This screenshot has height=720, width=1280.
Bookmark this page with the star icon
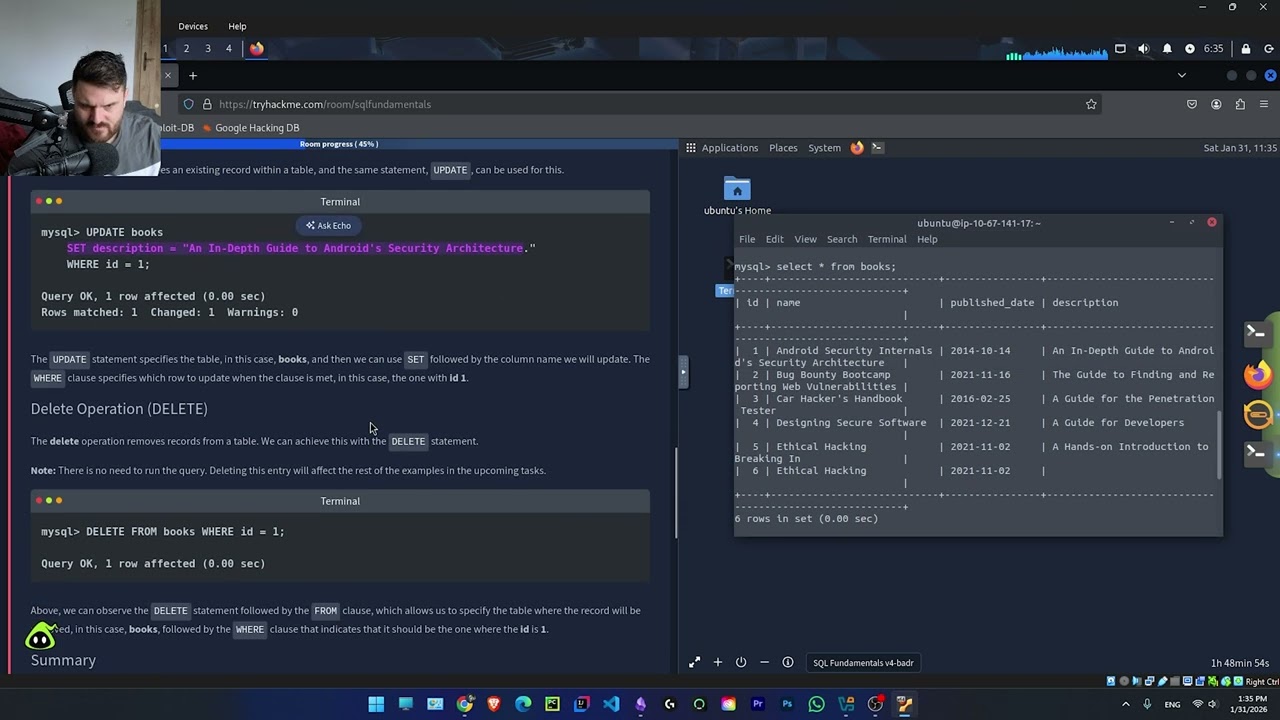[1091, 104]
